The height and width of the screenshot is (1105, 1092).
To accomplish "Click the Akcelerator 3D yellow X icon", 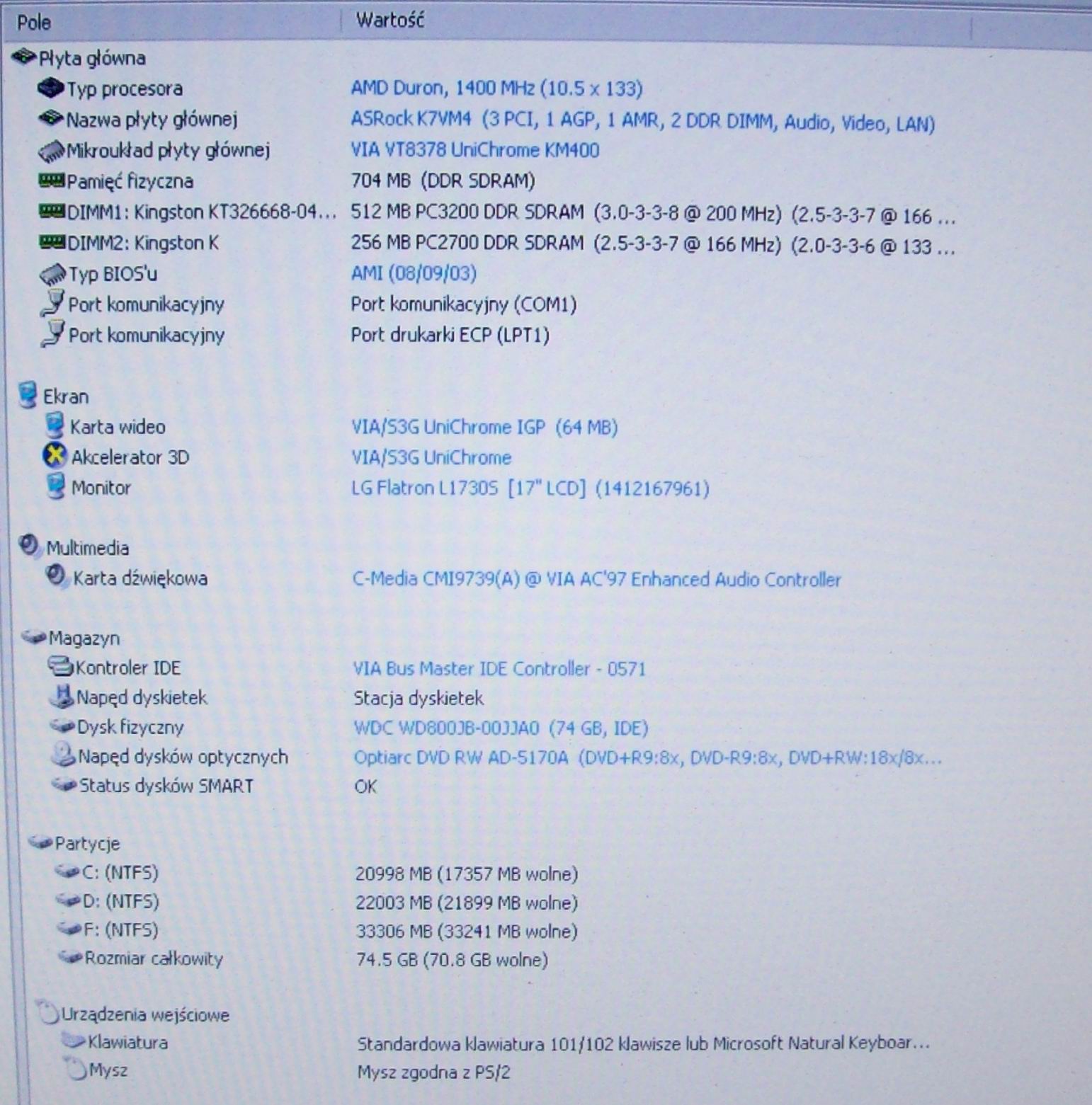I will [x=55, y=457].
